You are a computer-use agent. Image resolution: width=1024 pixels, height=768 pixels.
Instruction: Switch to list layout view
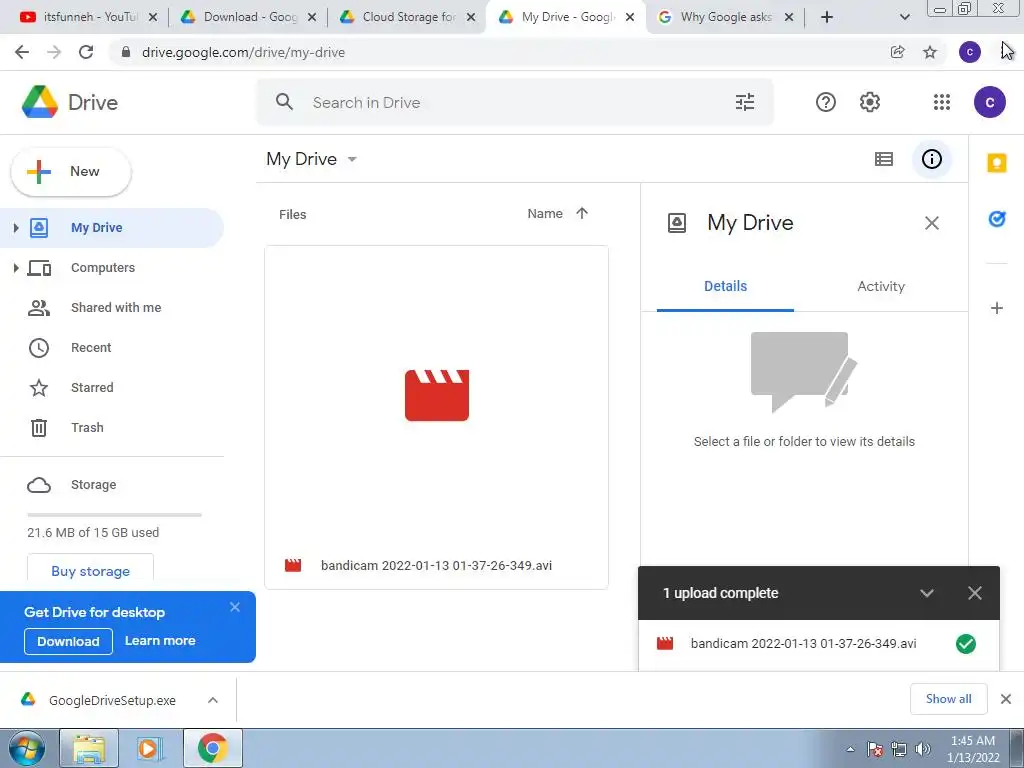coord(884,159)
